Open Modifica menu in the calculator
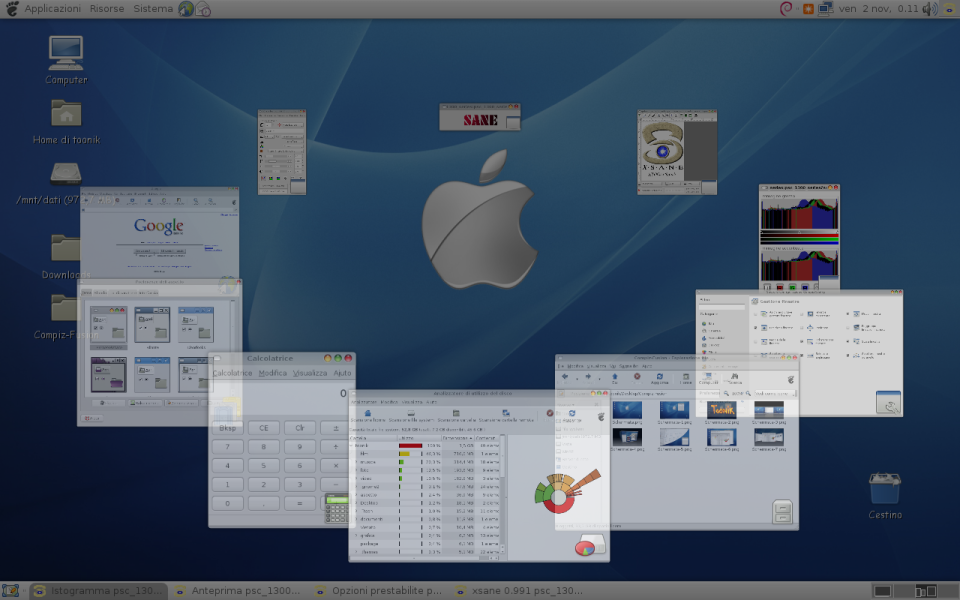 pyautogui.click(x=272, y=373)
